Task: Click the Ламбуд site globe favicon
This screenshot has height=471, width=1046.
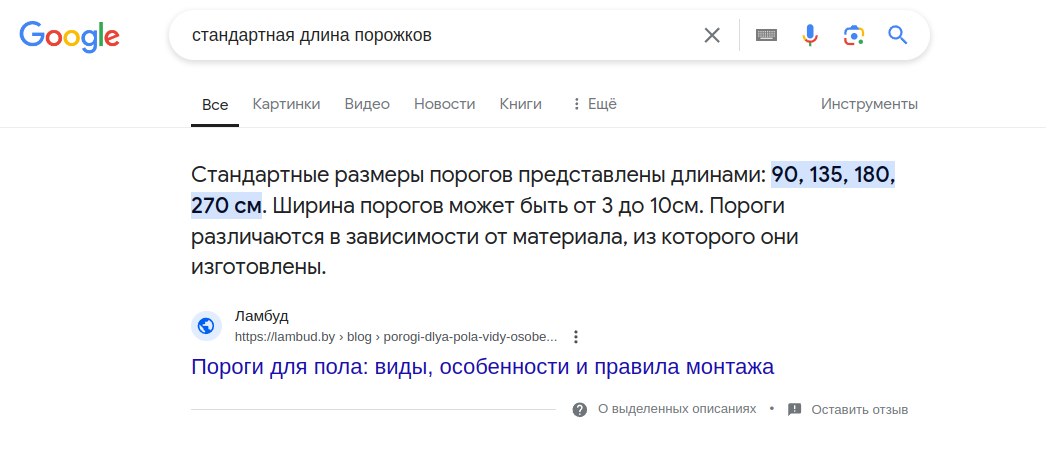Action: [x=206, y=326]
